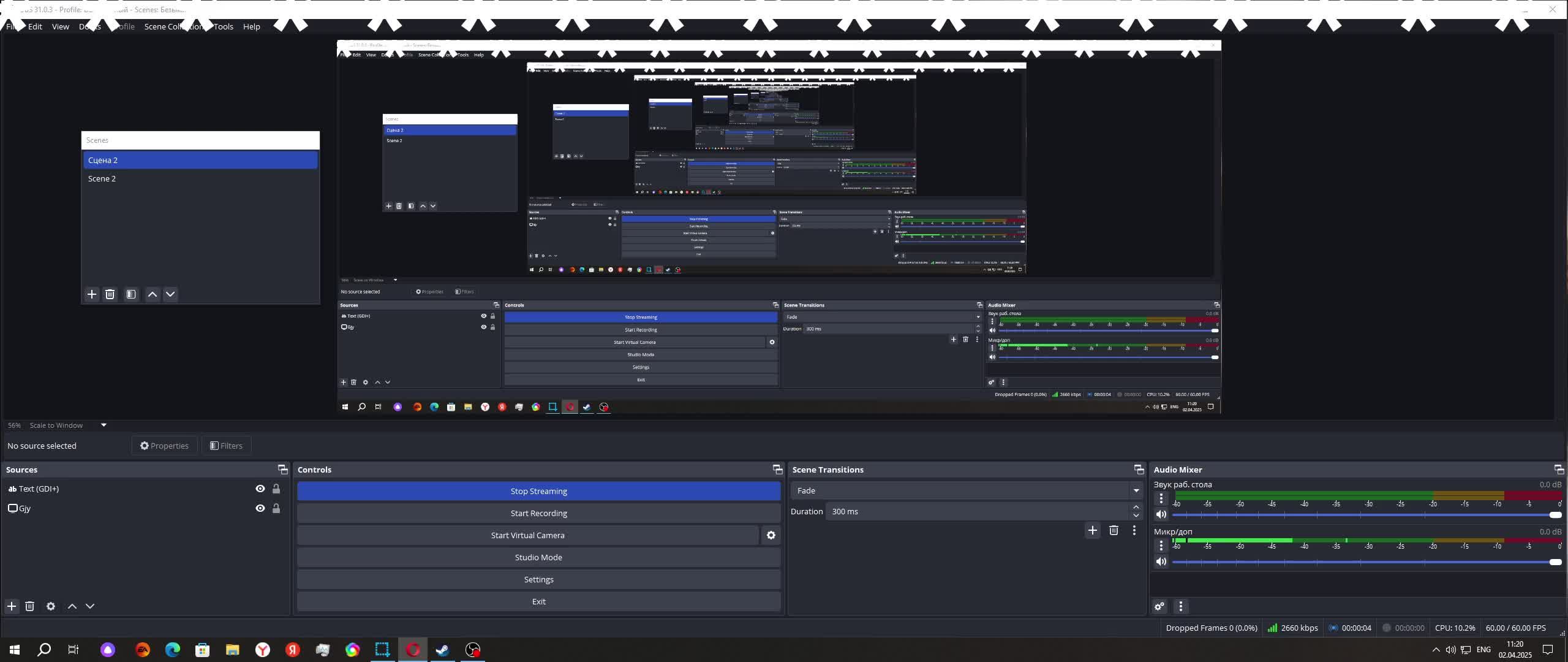This screenshot has height=662, width=1568.
Task: Open the View menu
Action: click(60, 26)
